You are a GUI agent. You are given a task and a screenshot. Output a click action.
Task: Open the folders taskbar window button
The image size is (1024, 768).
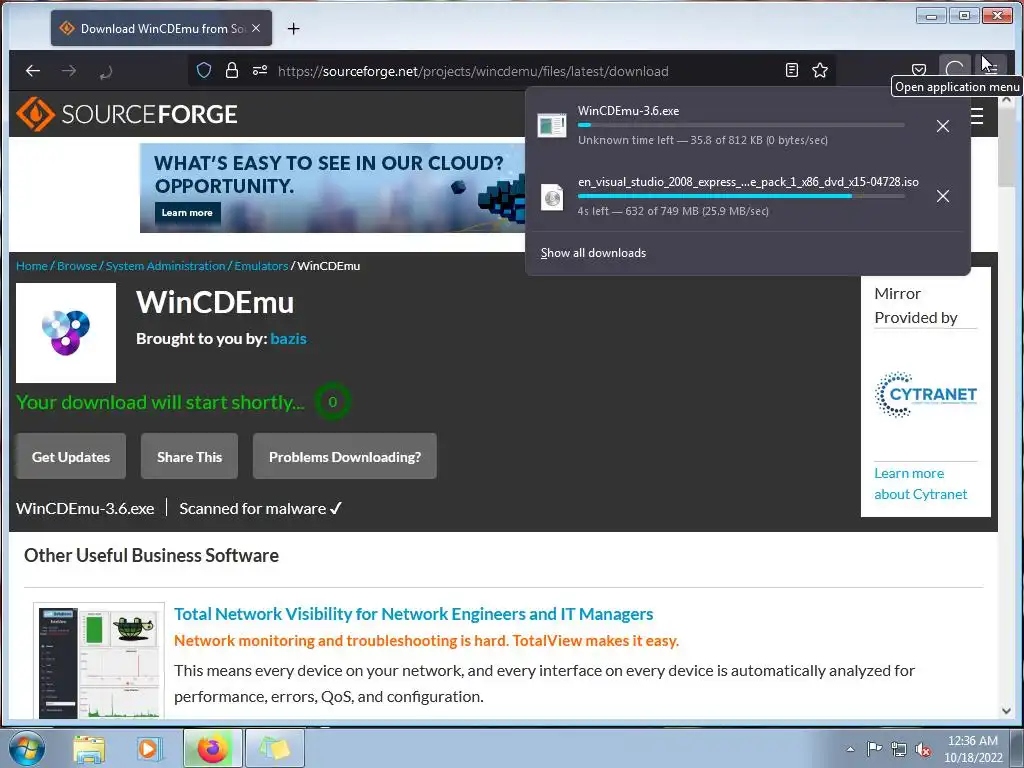pyautogui.click(x=274, y=749)
